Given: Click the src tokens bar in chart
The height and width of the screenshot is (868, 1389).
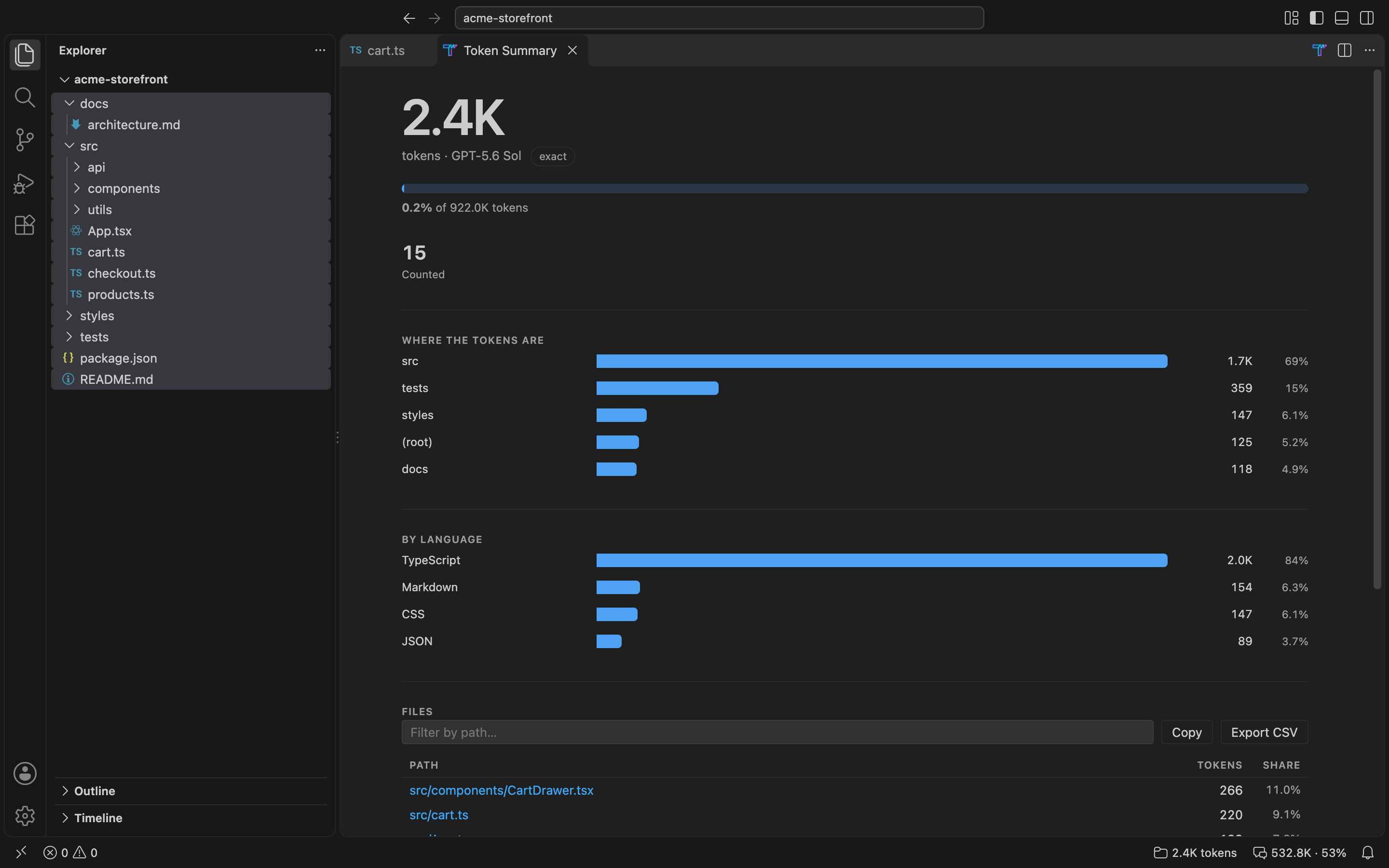Looking at the screenshot, I should coord(882,361).
